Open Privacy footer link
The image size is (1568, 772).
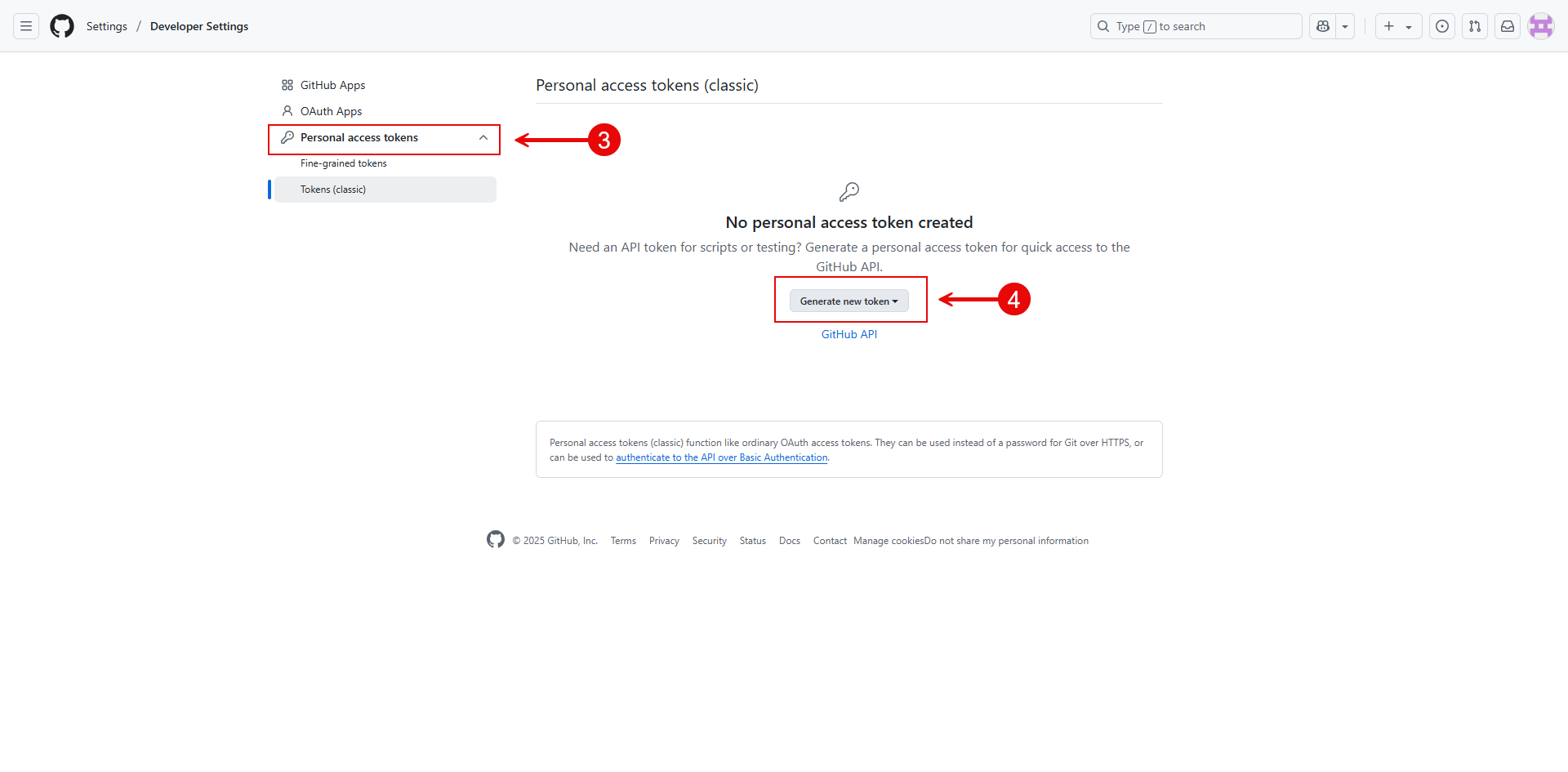(x=664, y=541)
